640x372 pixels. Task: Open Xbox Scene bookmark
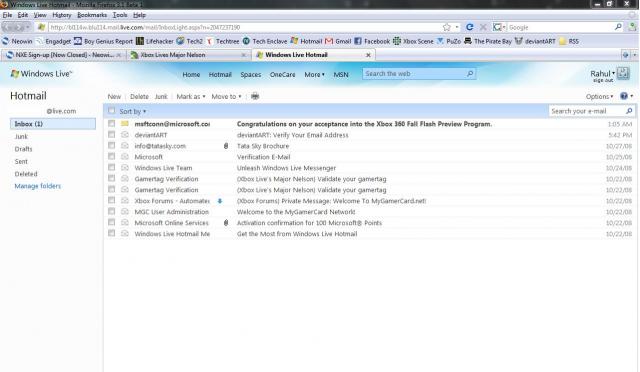413,41
